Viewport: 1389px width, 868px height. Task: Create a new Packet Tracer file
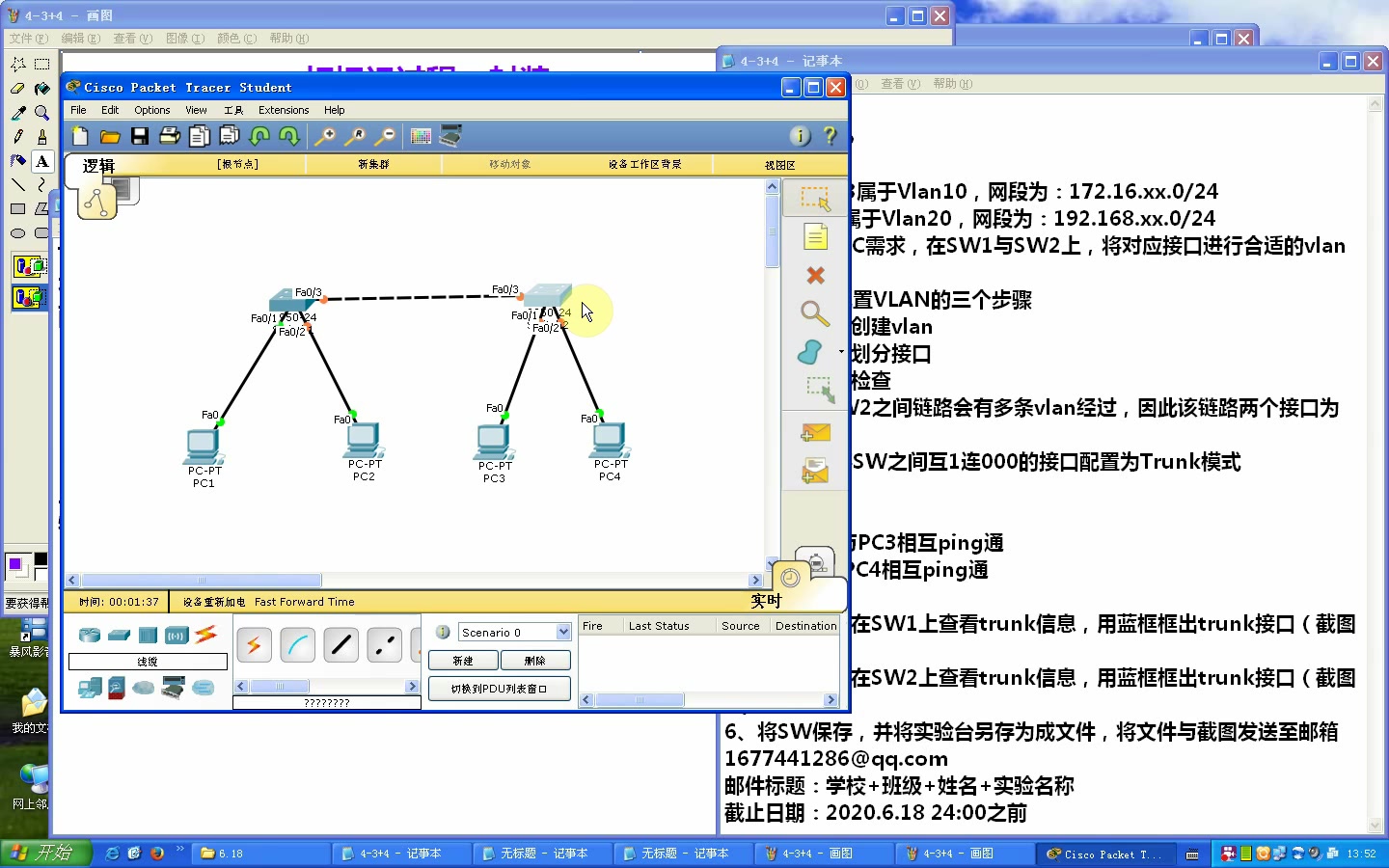(80, 136)
